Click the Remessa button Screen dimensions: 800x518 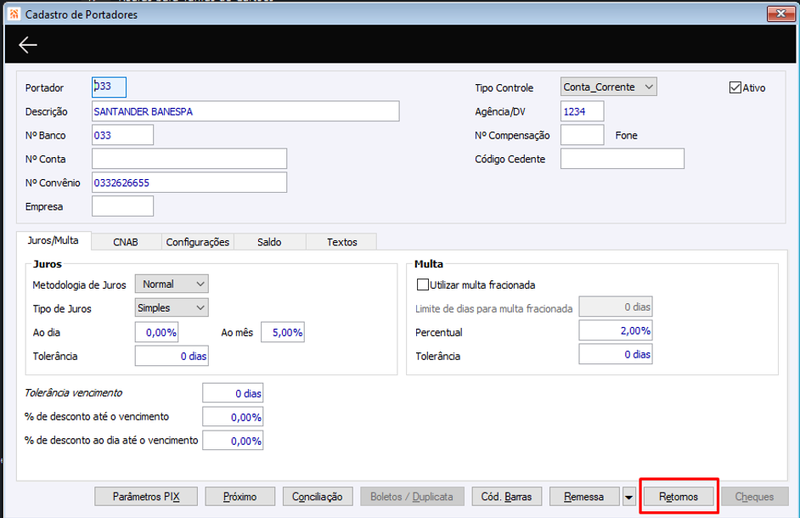[x=584, y=497]
